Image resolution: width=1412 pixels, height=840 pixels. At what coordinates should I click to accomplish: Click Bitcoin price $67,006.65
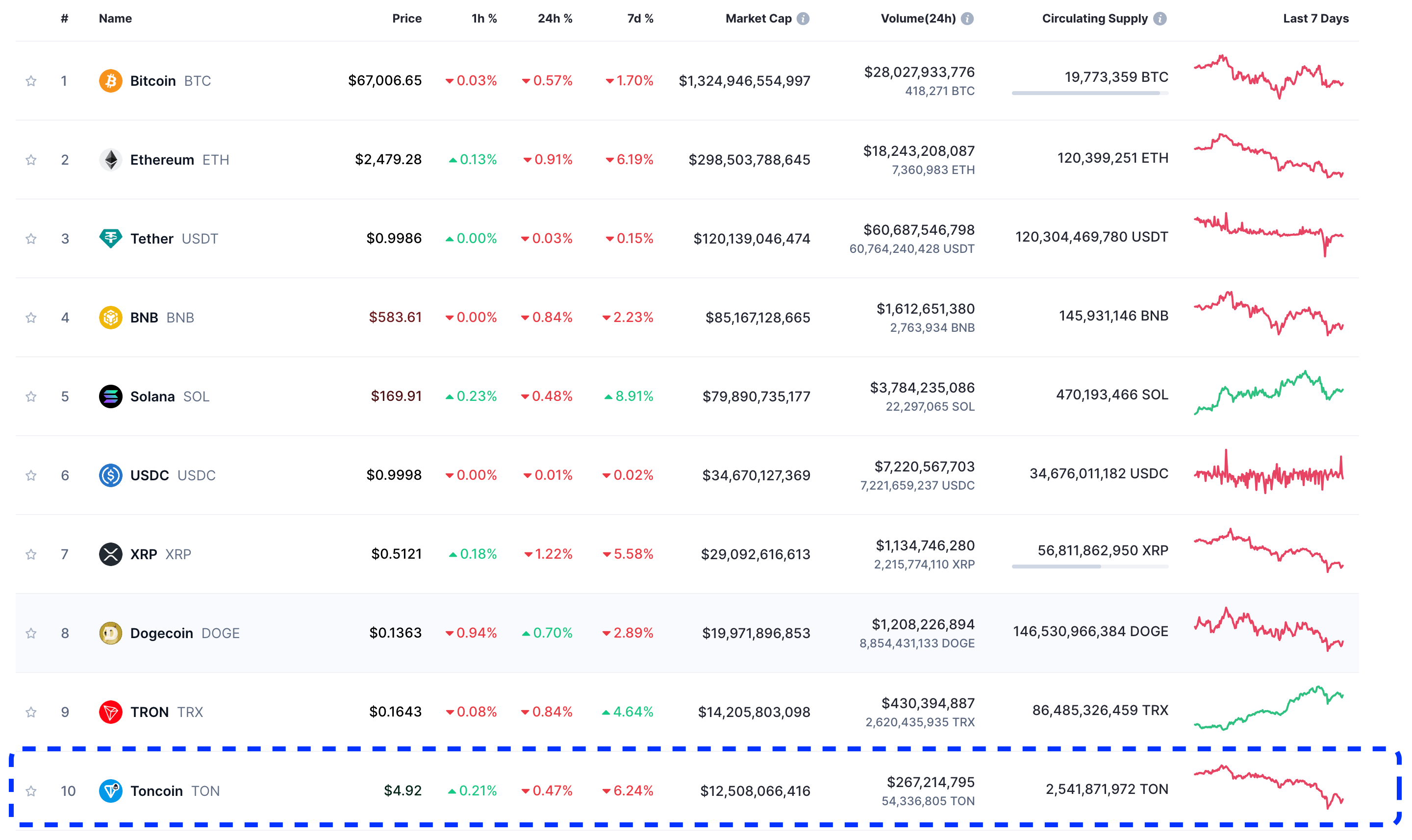click(384, 80)
